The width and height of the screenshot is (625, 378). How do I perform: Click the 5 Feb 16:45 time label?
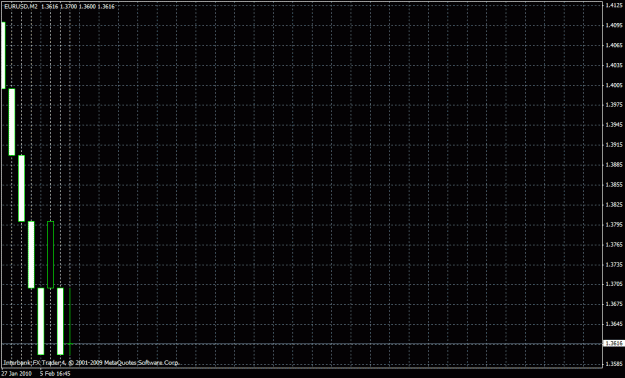point(55,374)
